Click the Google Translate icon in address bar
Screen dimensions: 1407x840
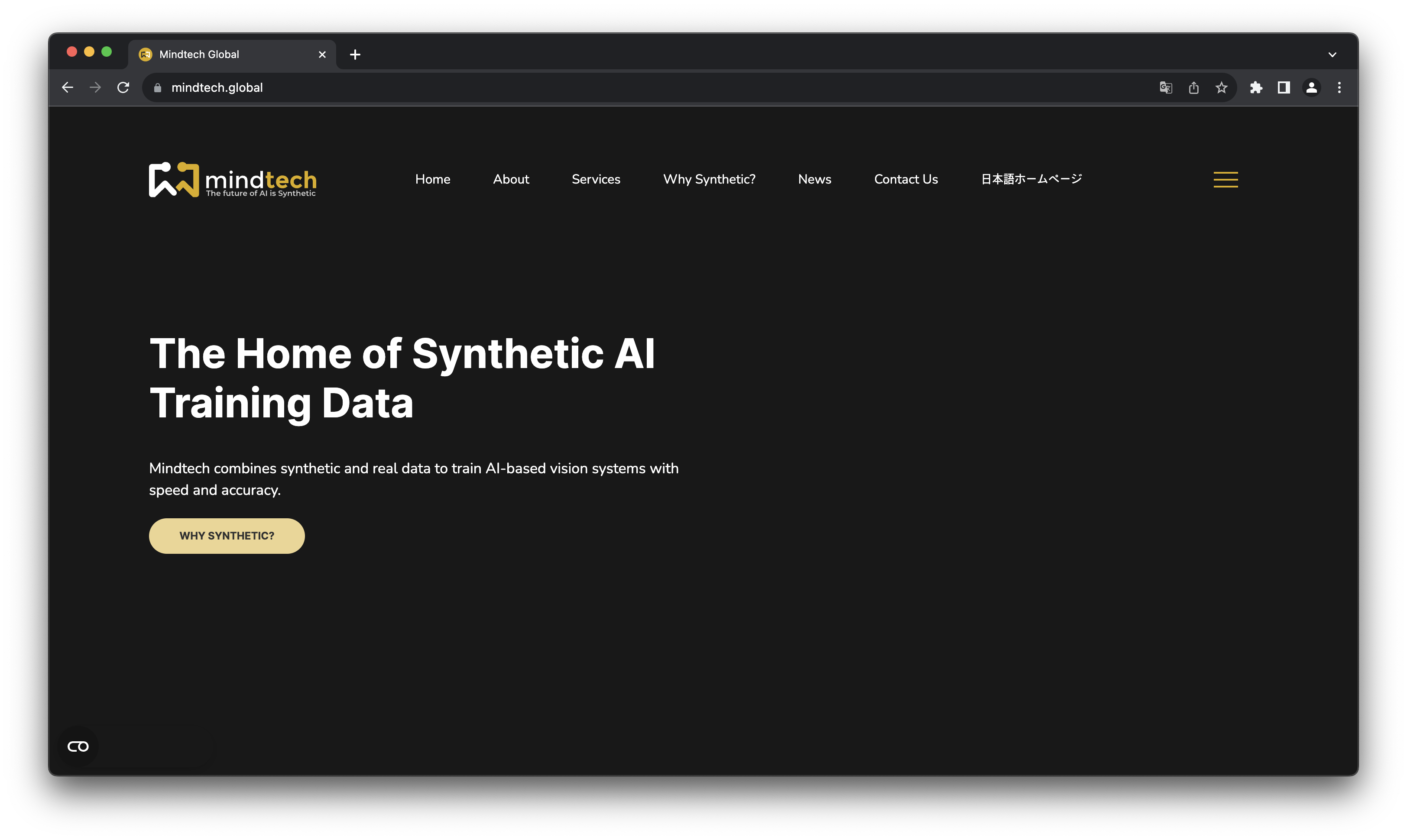tap(1166, 87)
